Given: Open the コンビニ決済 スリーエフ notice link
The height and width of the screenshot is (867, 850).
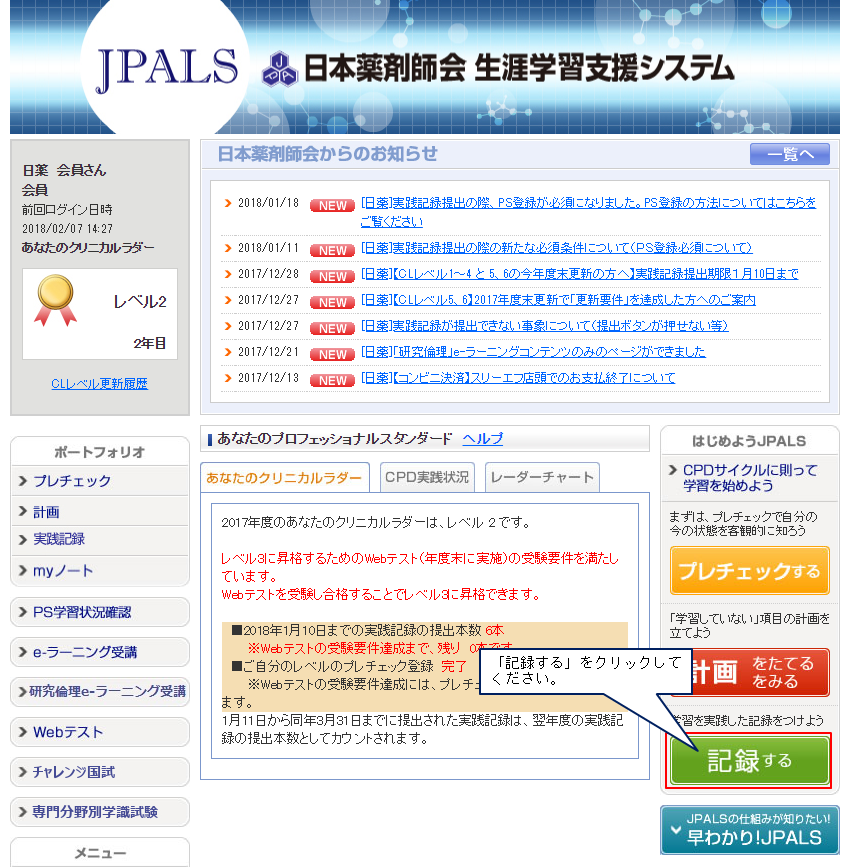Looking at the screenshot, I should click(x=517, y=378).
